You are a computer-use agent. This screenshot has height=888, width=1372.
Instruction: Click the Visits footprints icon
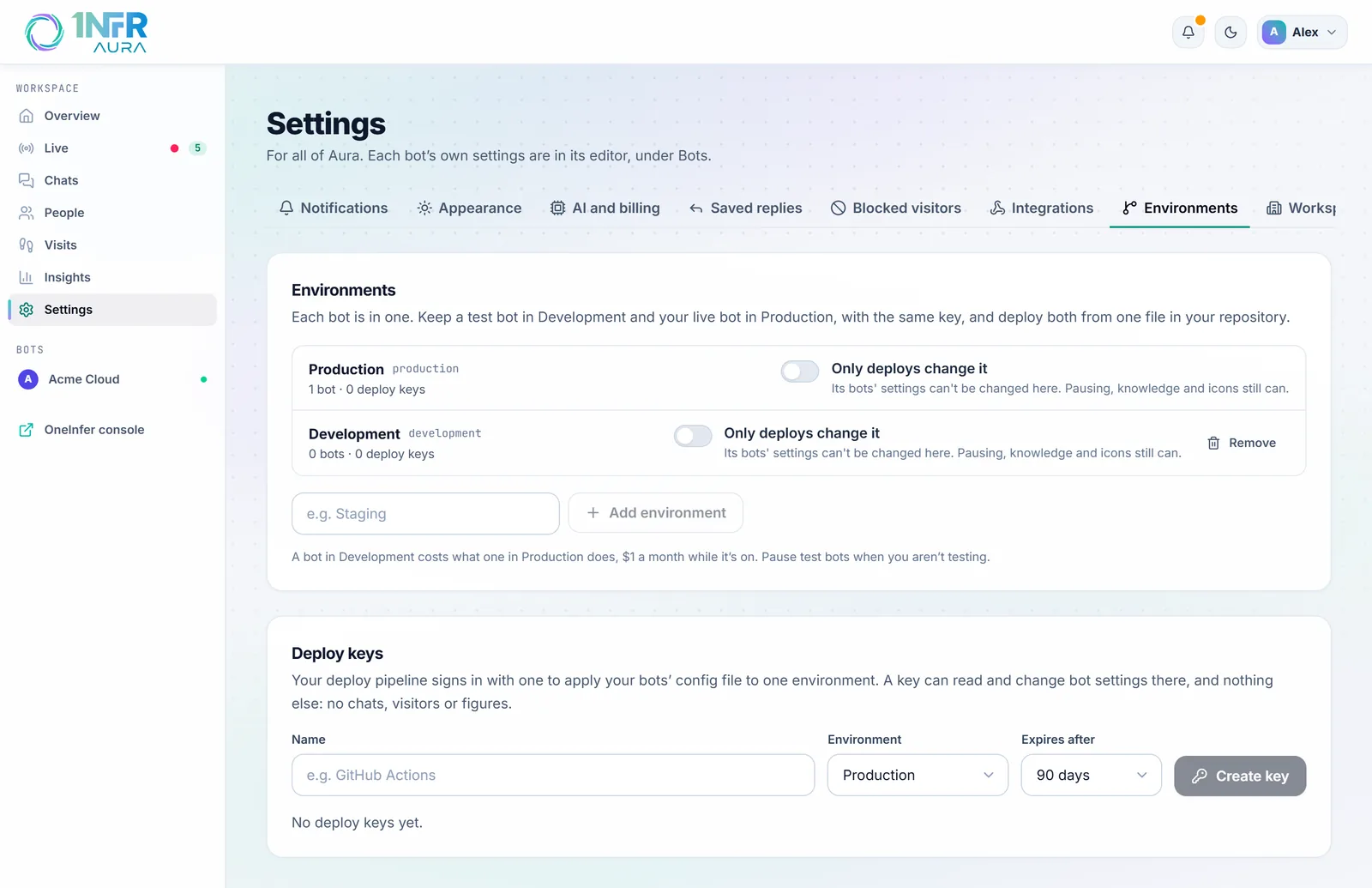click(27, 245)
